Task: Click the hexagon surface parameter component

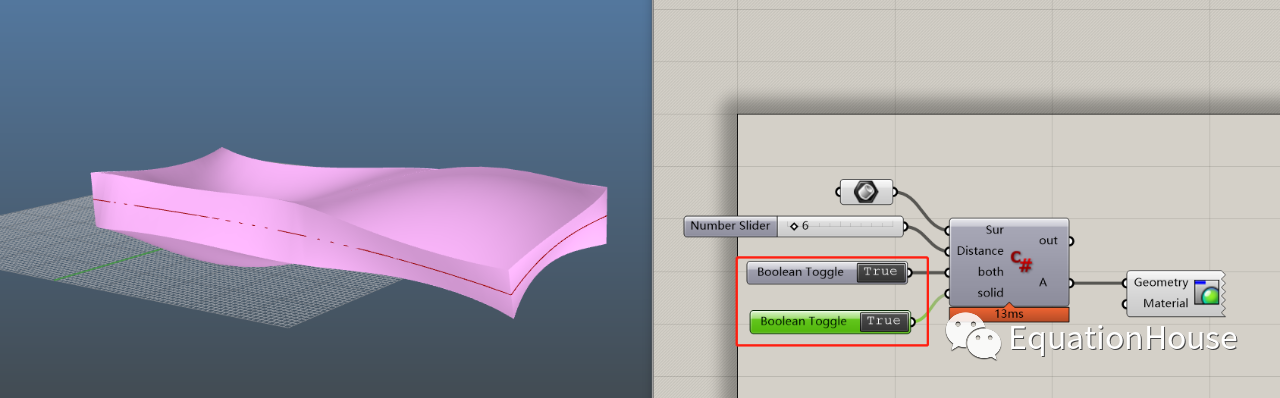Action: (866, 191)
